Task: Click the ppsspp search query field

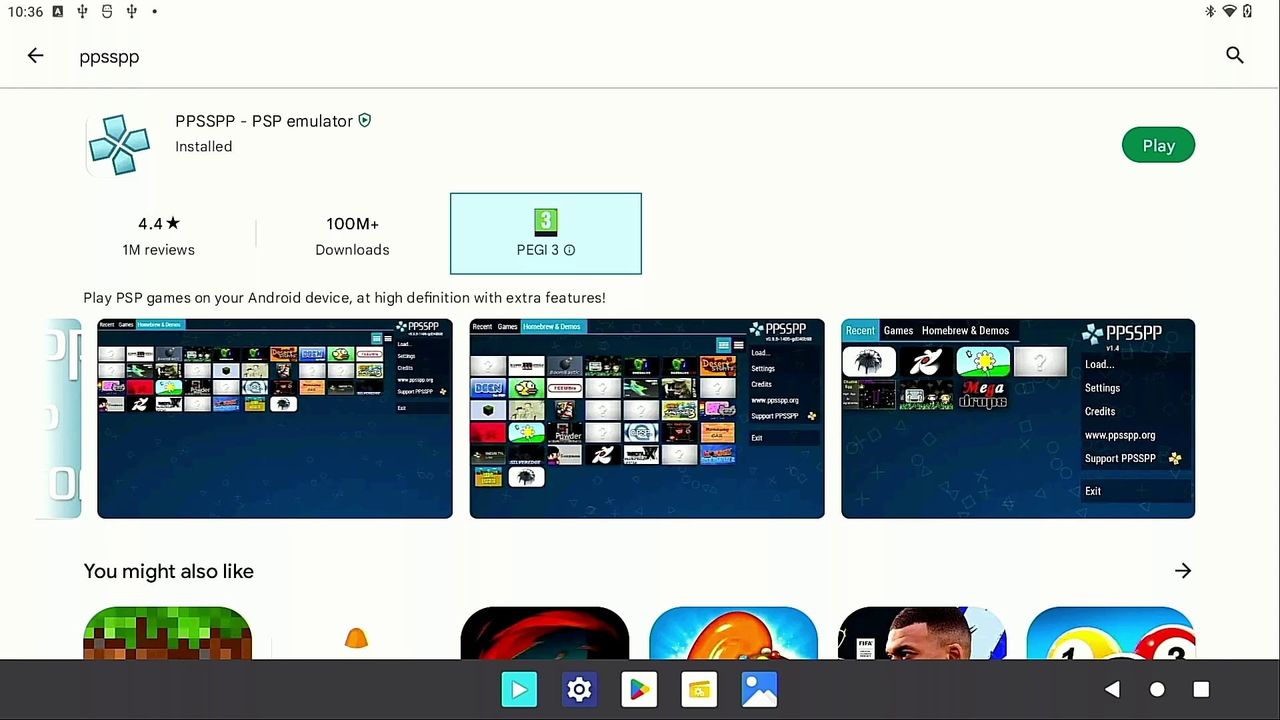Action: (109, 57)
